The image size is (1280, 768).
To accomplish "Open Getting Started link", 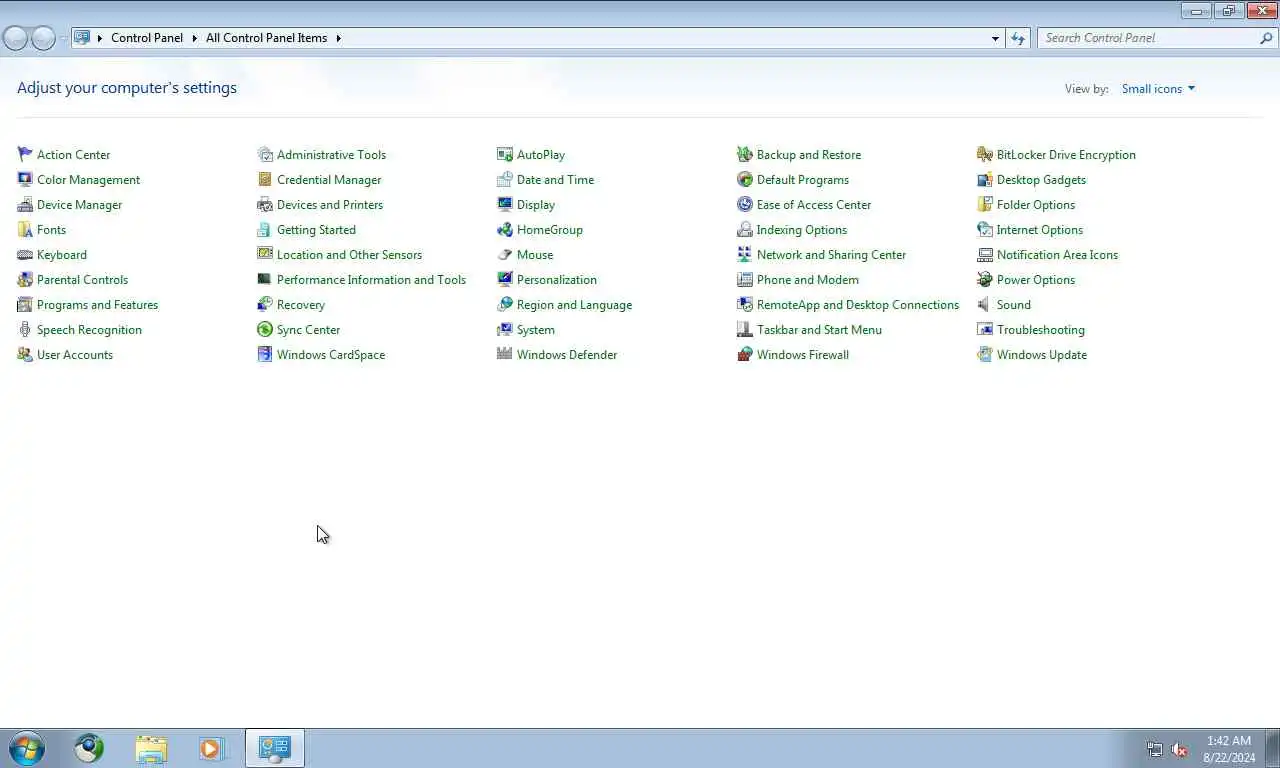I will click(316, 229).
